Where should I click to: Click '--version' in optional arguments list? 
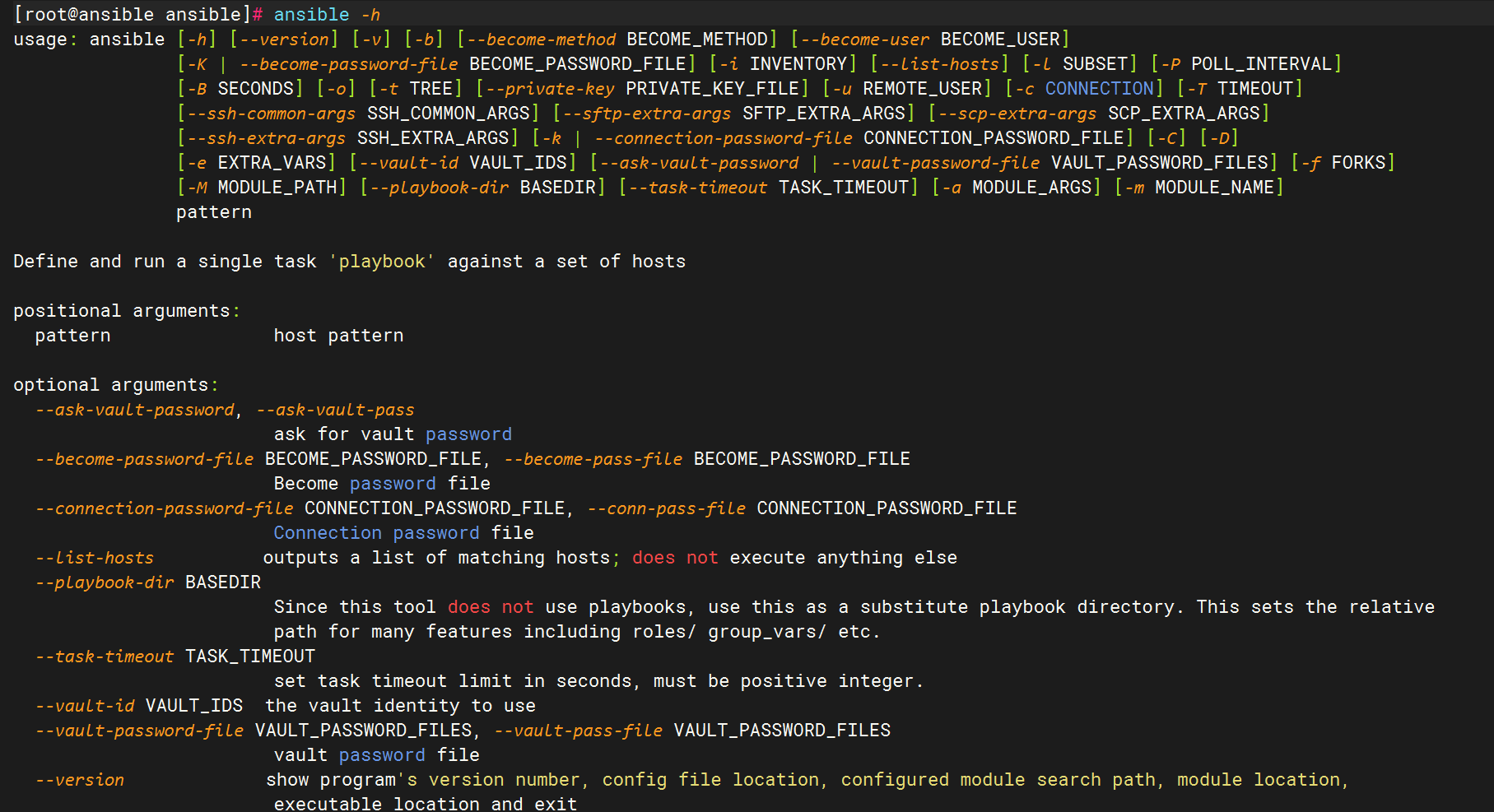(x=80, y=780)
